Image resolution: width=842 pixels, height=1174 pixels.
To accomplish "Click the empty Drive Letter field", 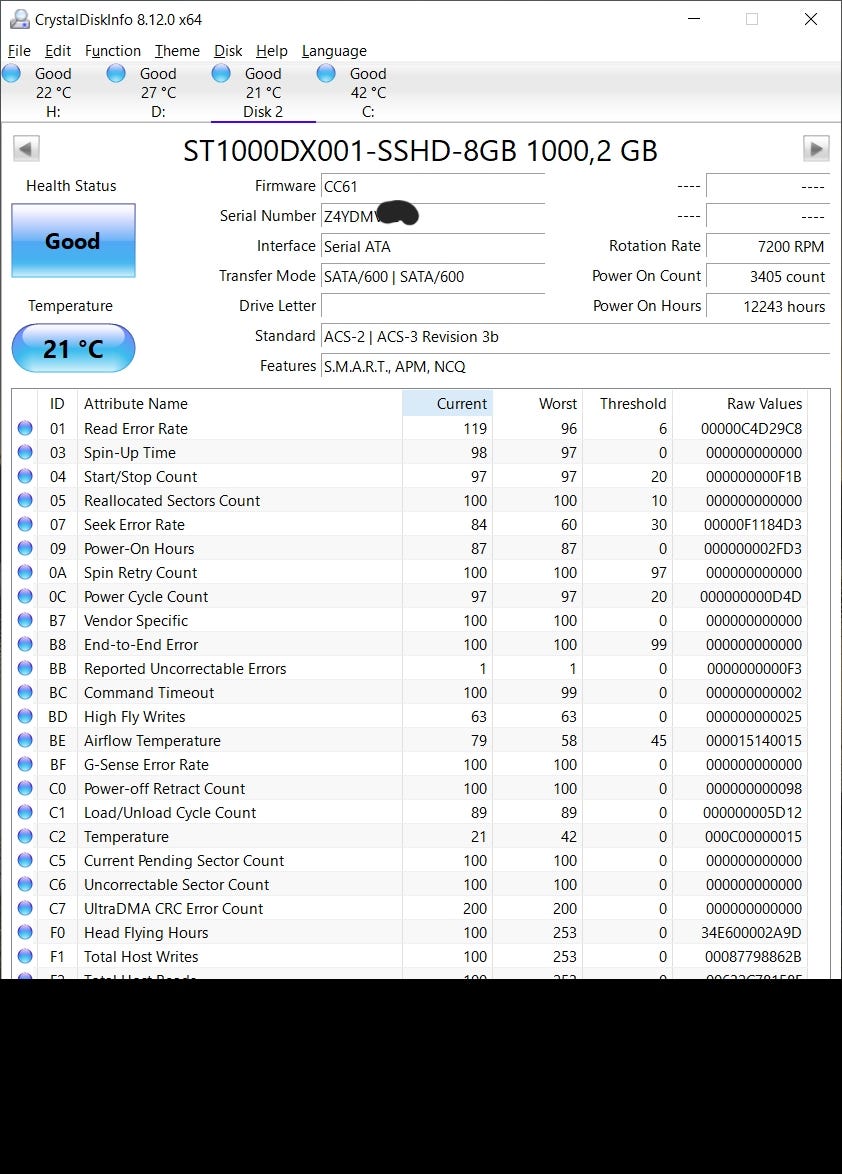I will pyautogui.click(x=433, y=305).
